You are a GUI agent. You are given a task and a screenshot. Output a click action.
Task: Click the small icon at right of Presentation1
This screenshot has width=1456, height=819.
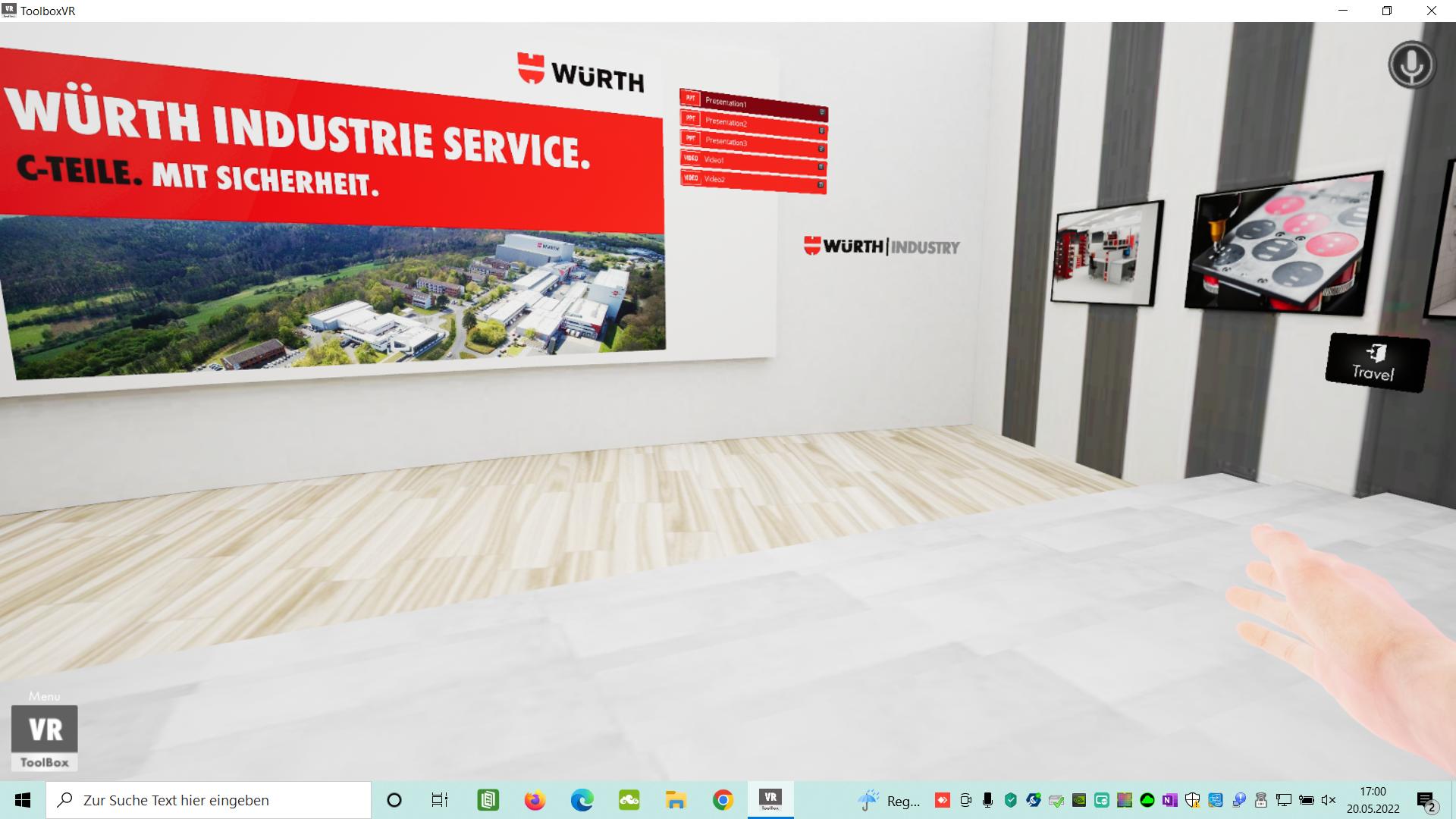[821, 112]
